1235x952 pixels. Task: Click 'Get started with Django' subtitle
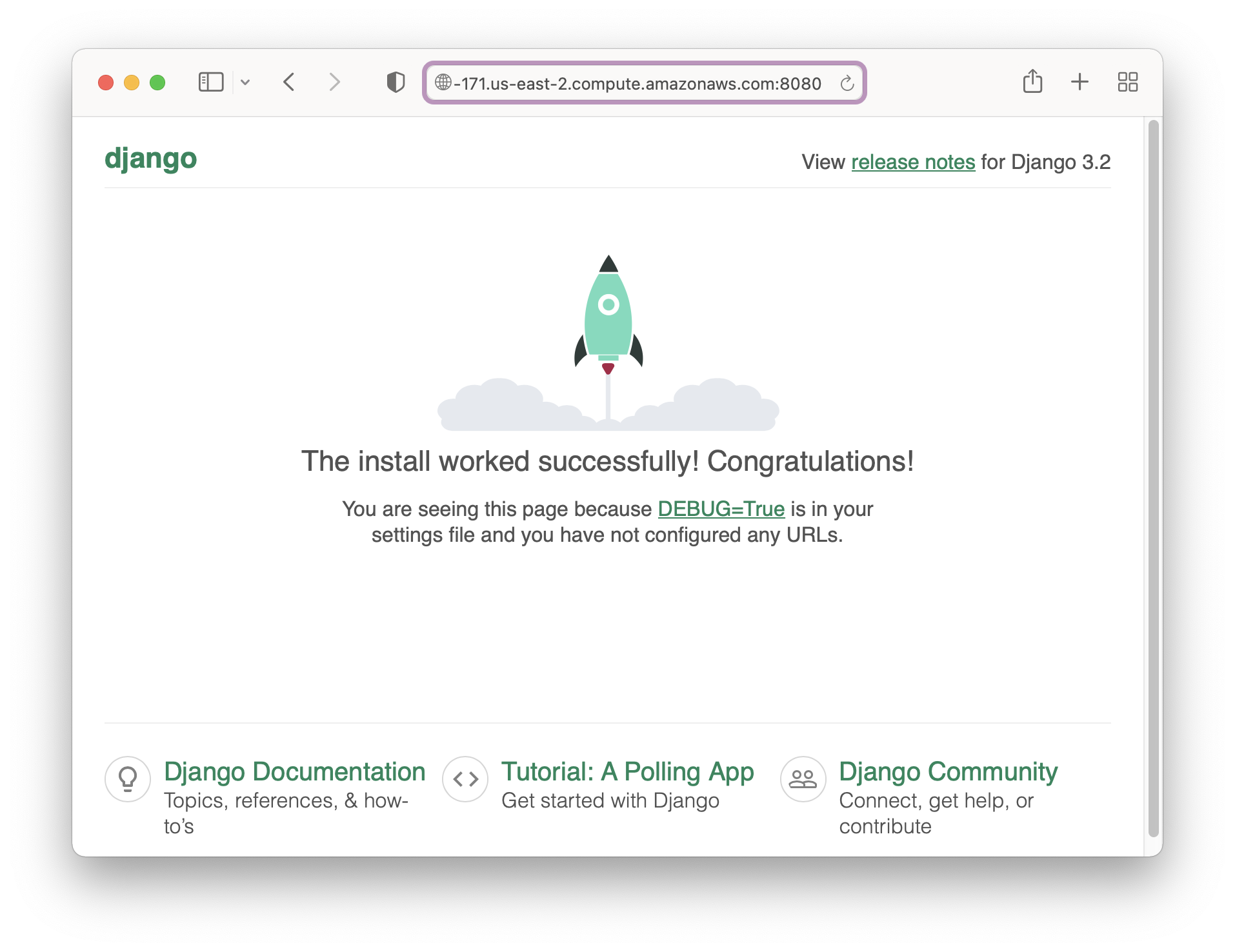click(x=610, y=800)
